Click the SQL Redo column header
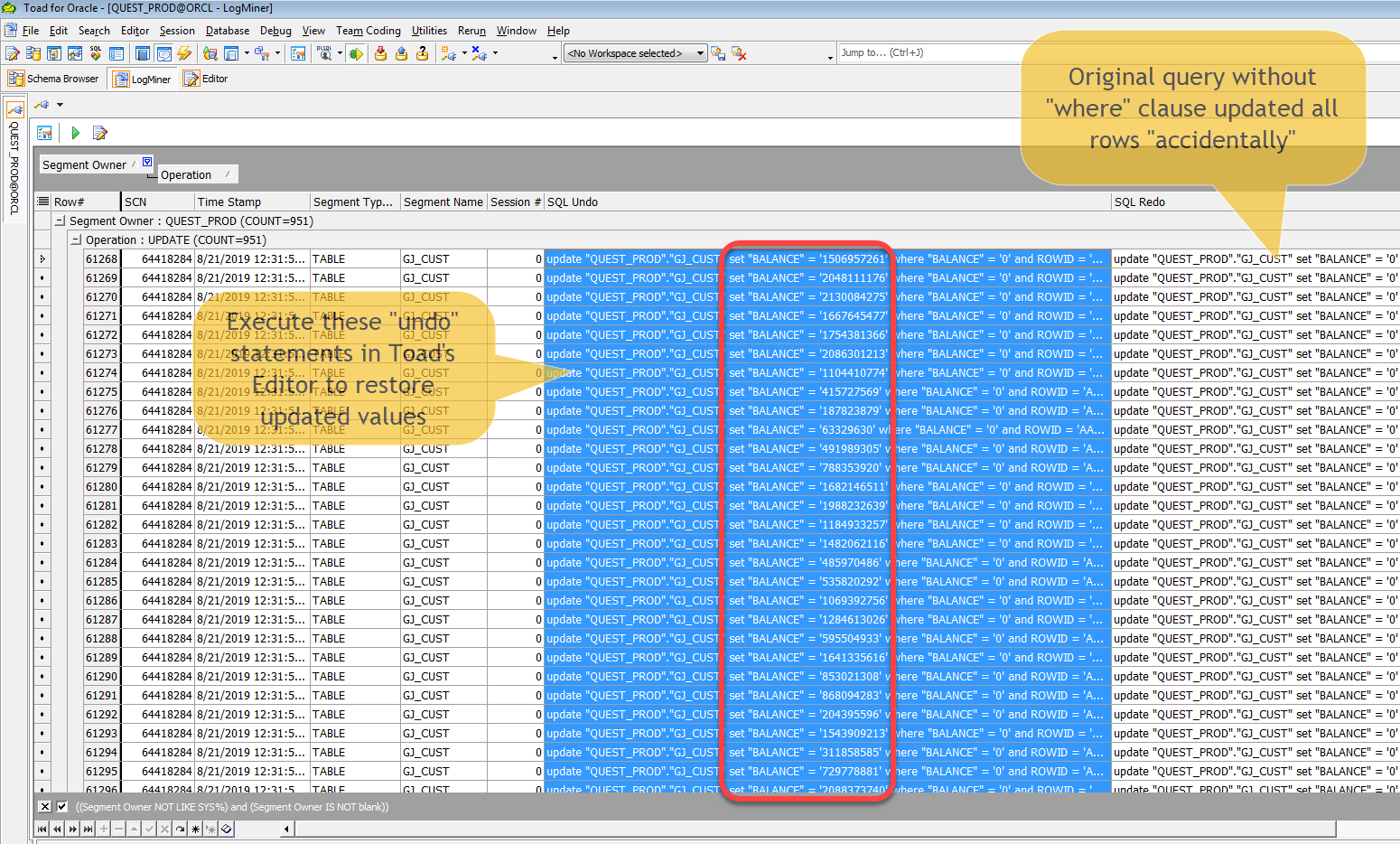The image size is (1400, 844). 1255,202
